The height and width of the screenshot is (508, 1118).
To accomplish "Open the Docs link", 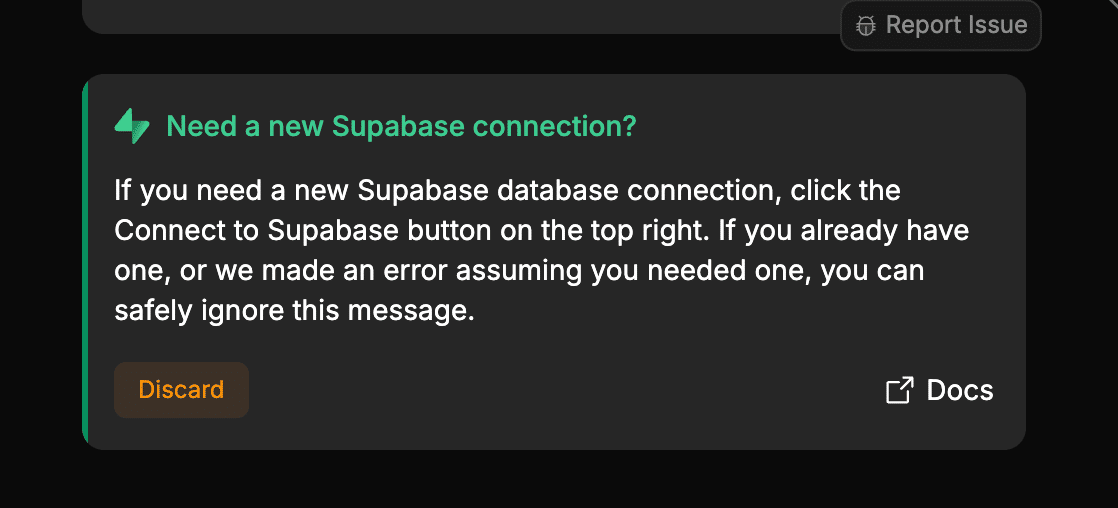I will coord(959,390).
